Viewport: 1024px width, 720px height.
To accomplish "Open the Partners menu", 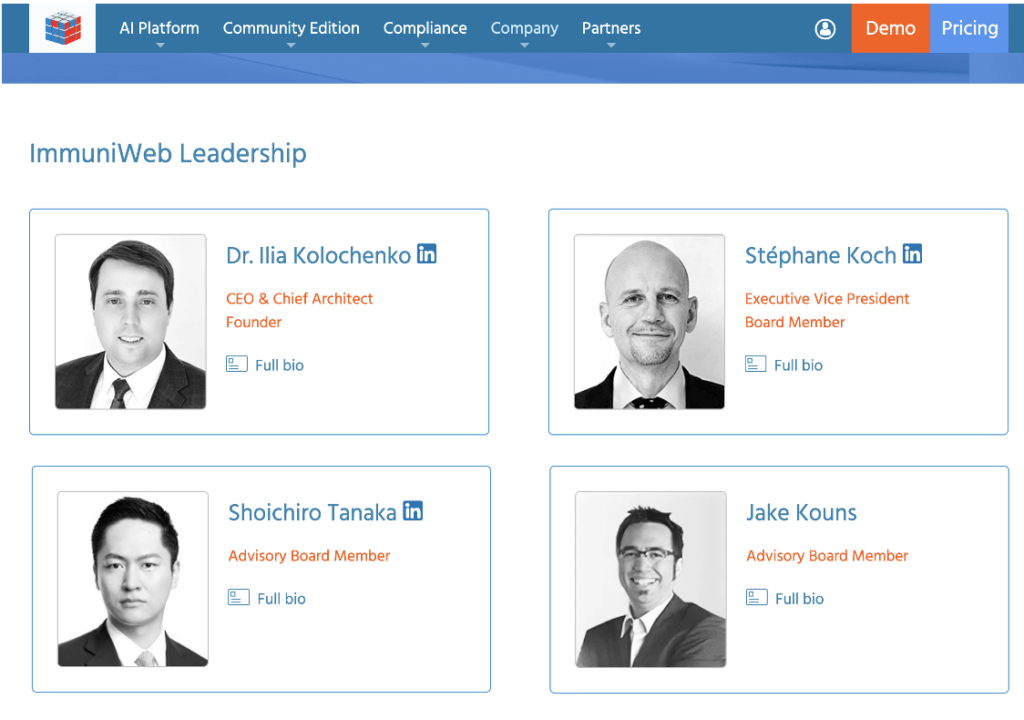I will [611, 29].
